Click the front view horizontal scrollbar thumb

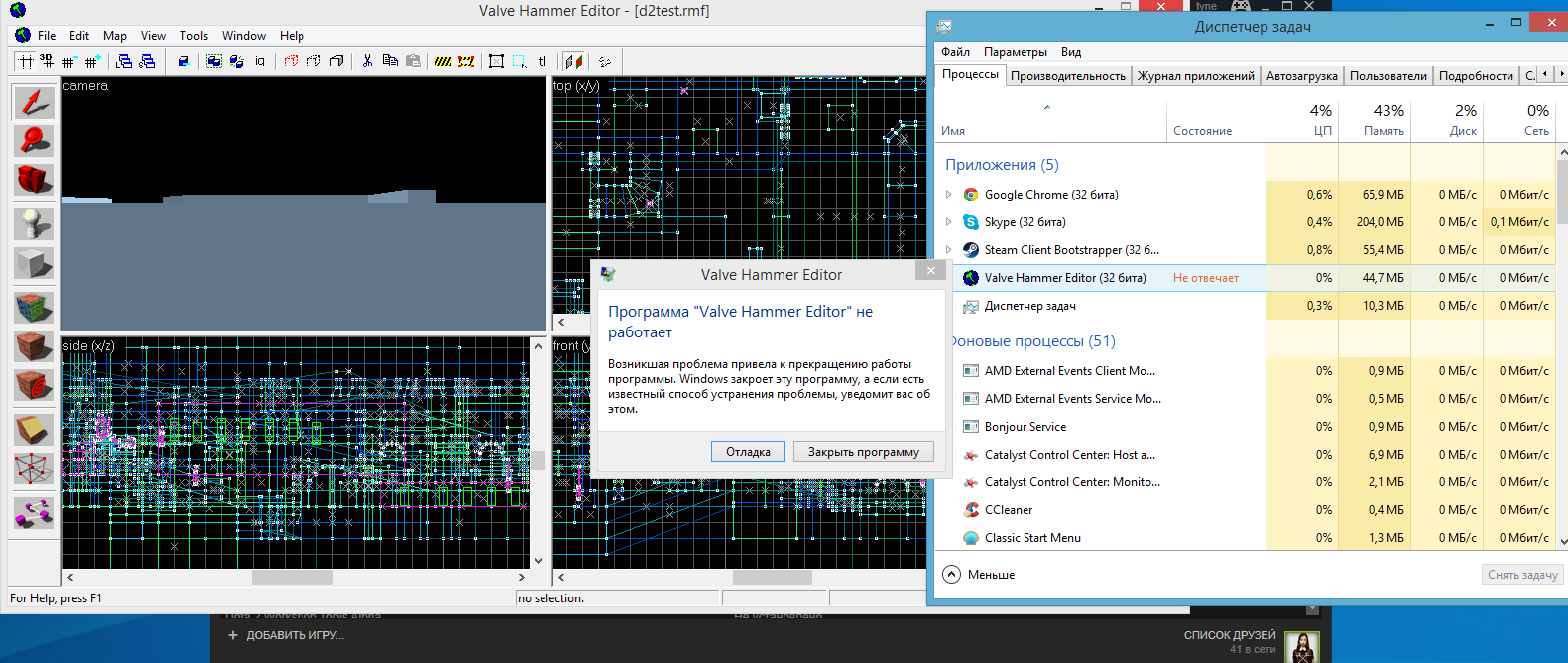[772, 577]
